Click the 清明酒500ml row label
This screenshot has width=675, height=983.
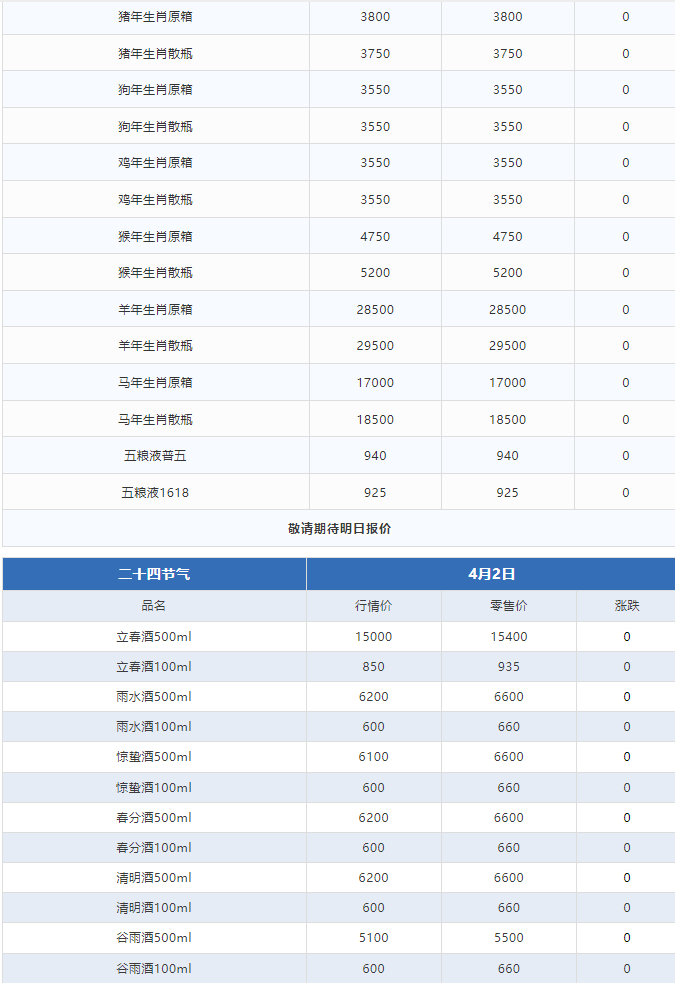154,878
